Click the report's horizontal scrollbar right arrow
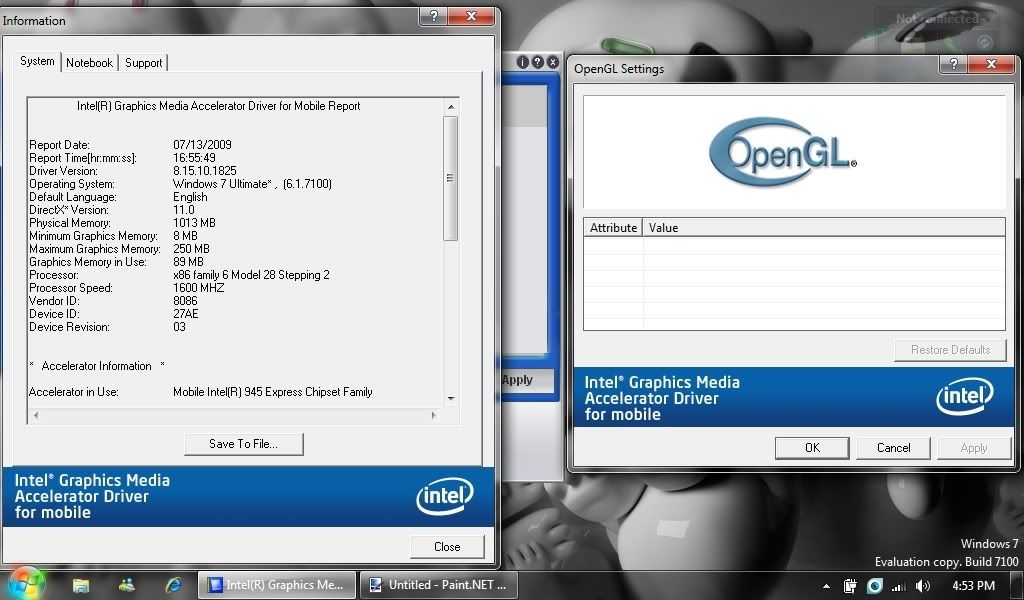1024x600 pixels. pyautogui.click(x=433, y=415)
